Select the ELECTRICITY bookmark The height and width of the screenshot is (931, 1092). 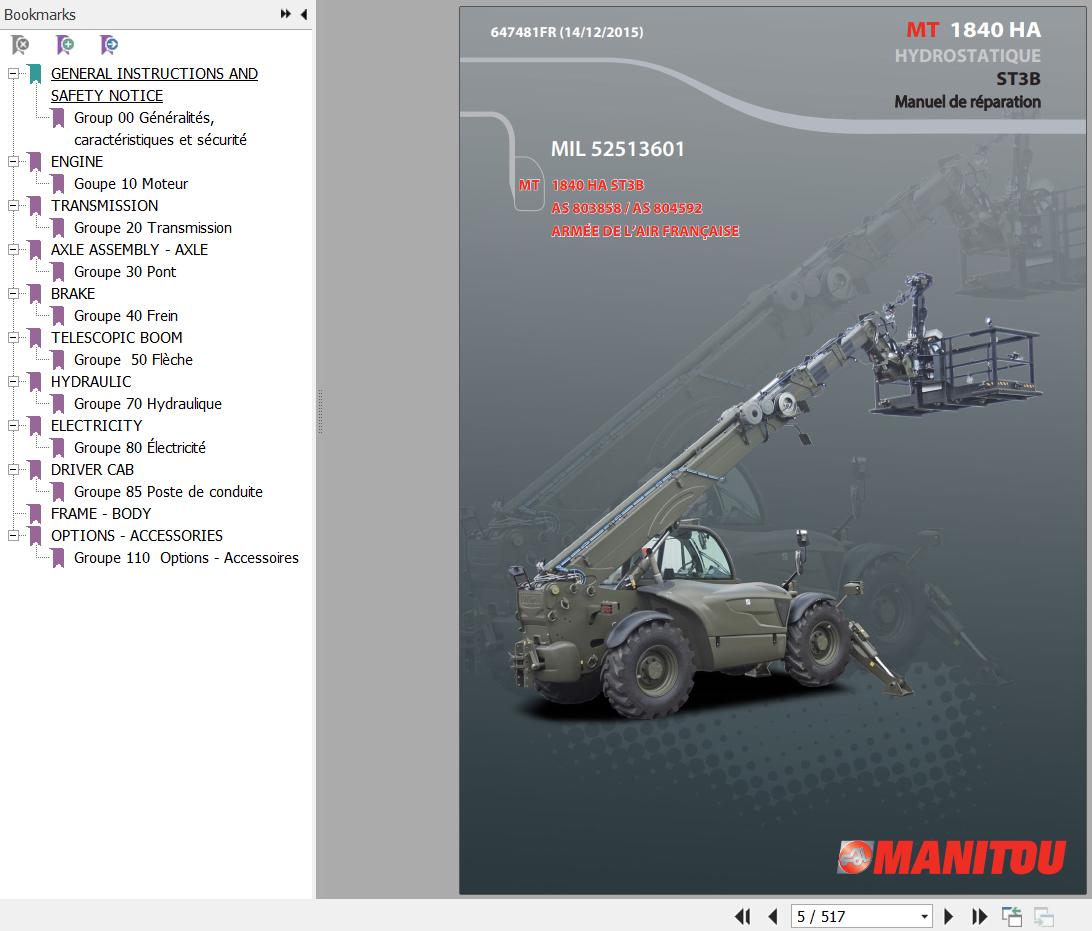[x=96, y=425]
